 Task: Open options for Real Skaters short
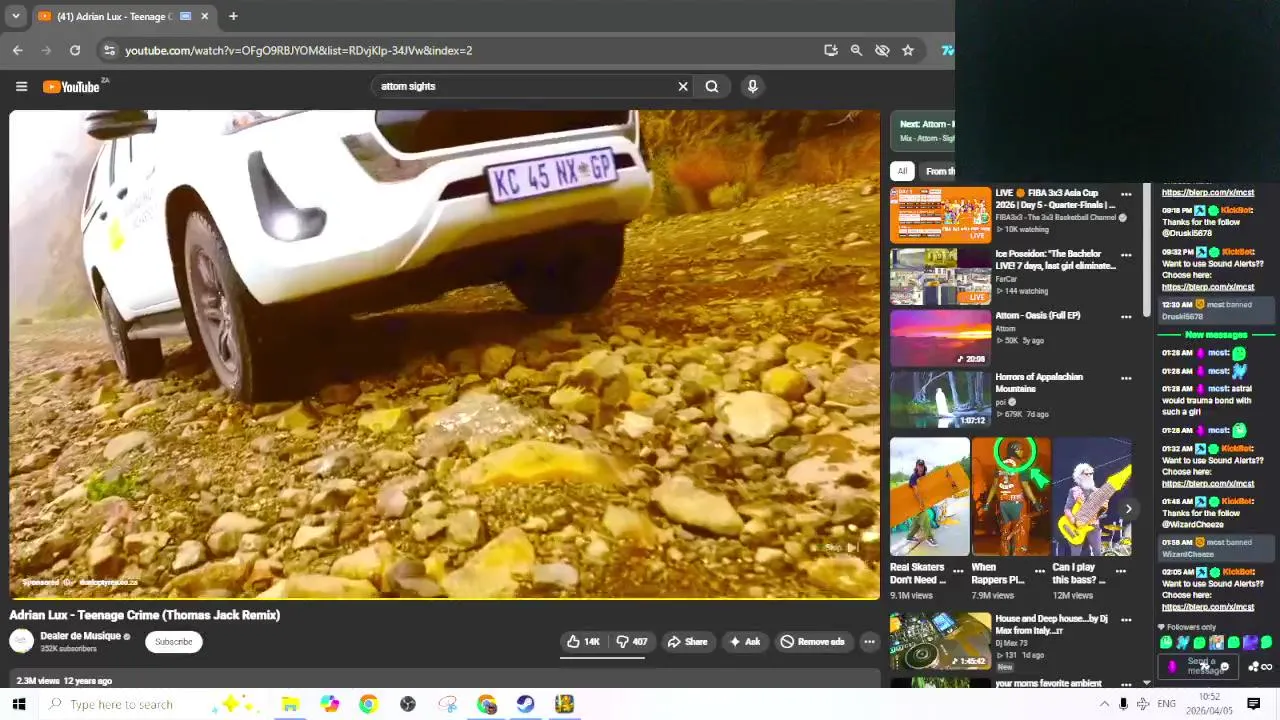click(958, 572)
